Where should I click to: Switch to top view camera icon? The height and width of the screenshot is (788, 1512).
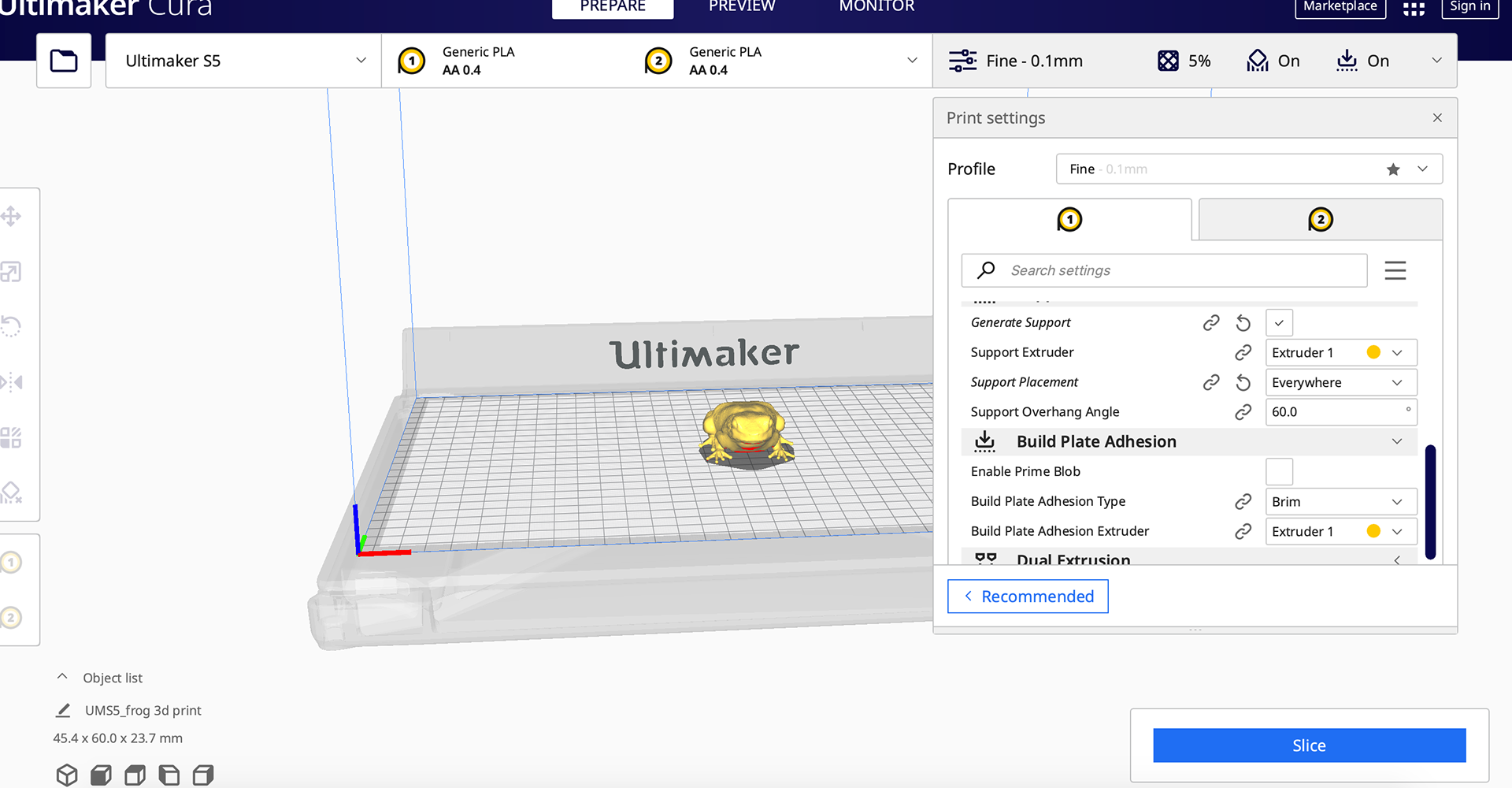click(x=135, y=775)
